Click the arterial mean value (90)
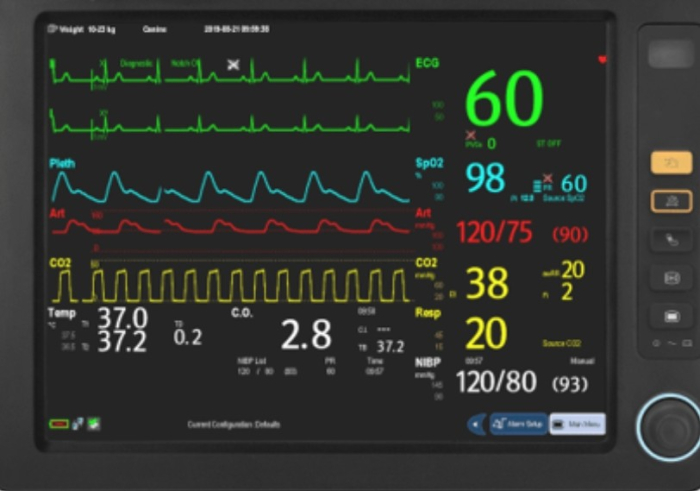700x491 pixels. click(570, 234)
